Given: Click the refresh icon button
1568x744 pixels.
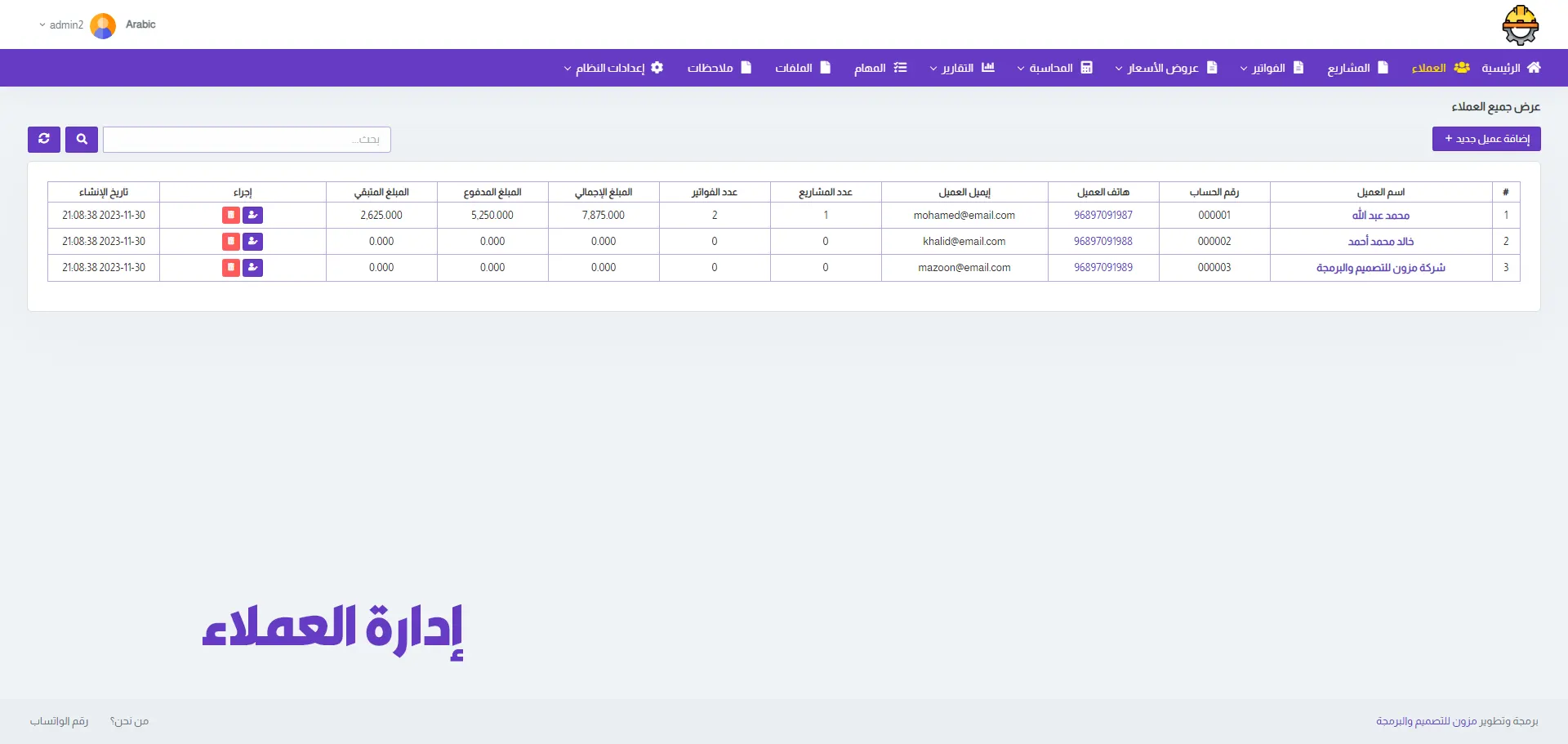Looking at the screenshot, I should pos(44,140).
